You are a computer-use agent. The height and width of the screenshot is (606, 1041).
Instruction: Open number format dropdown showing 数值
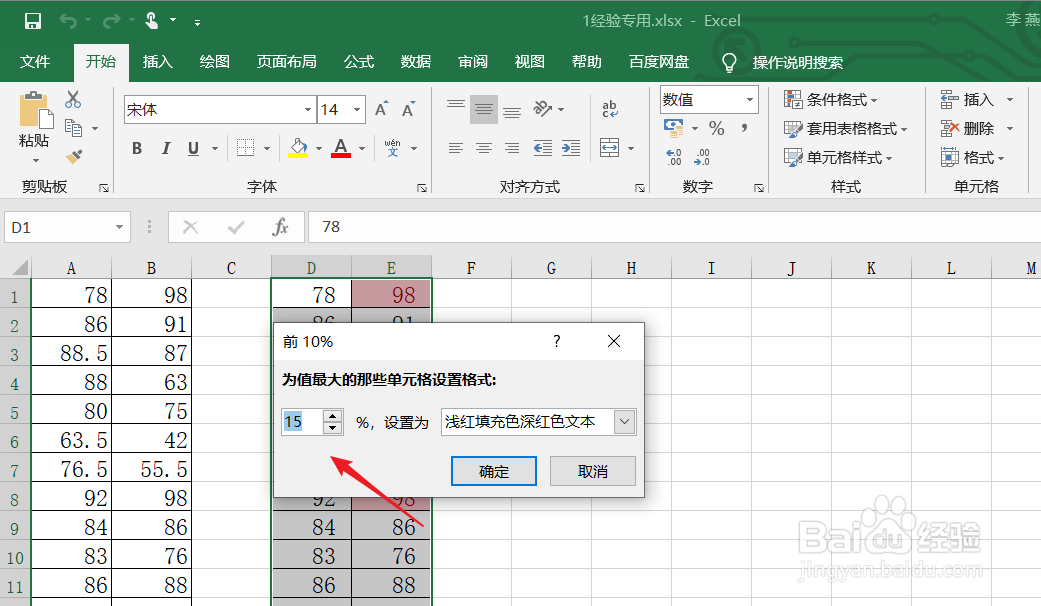(750, 100)
